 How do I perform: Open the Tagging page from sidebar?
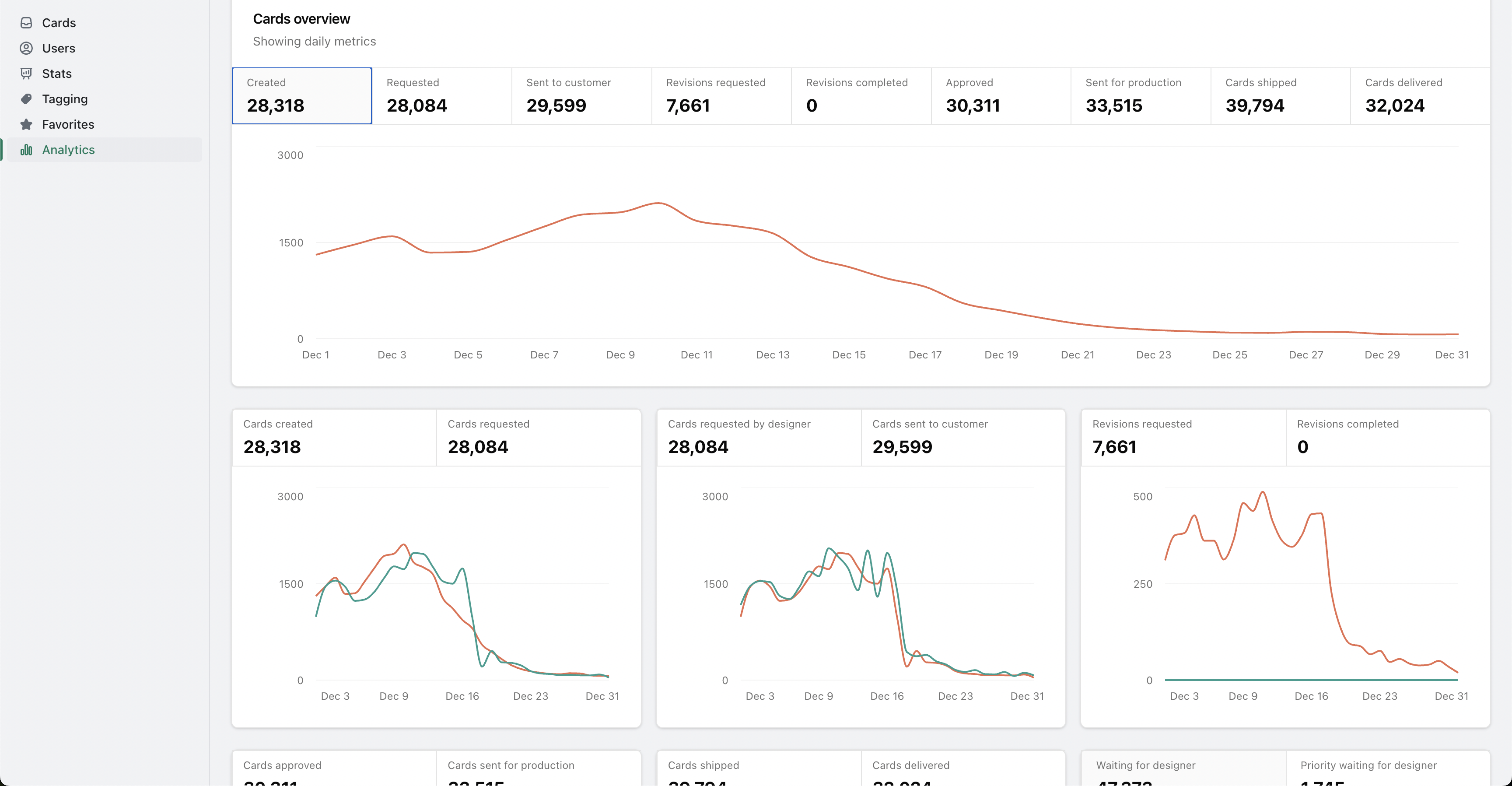(x=65, y=98)
